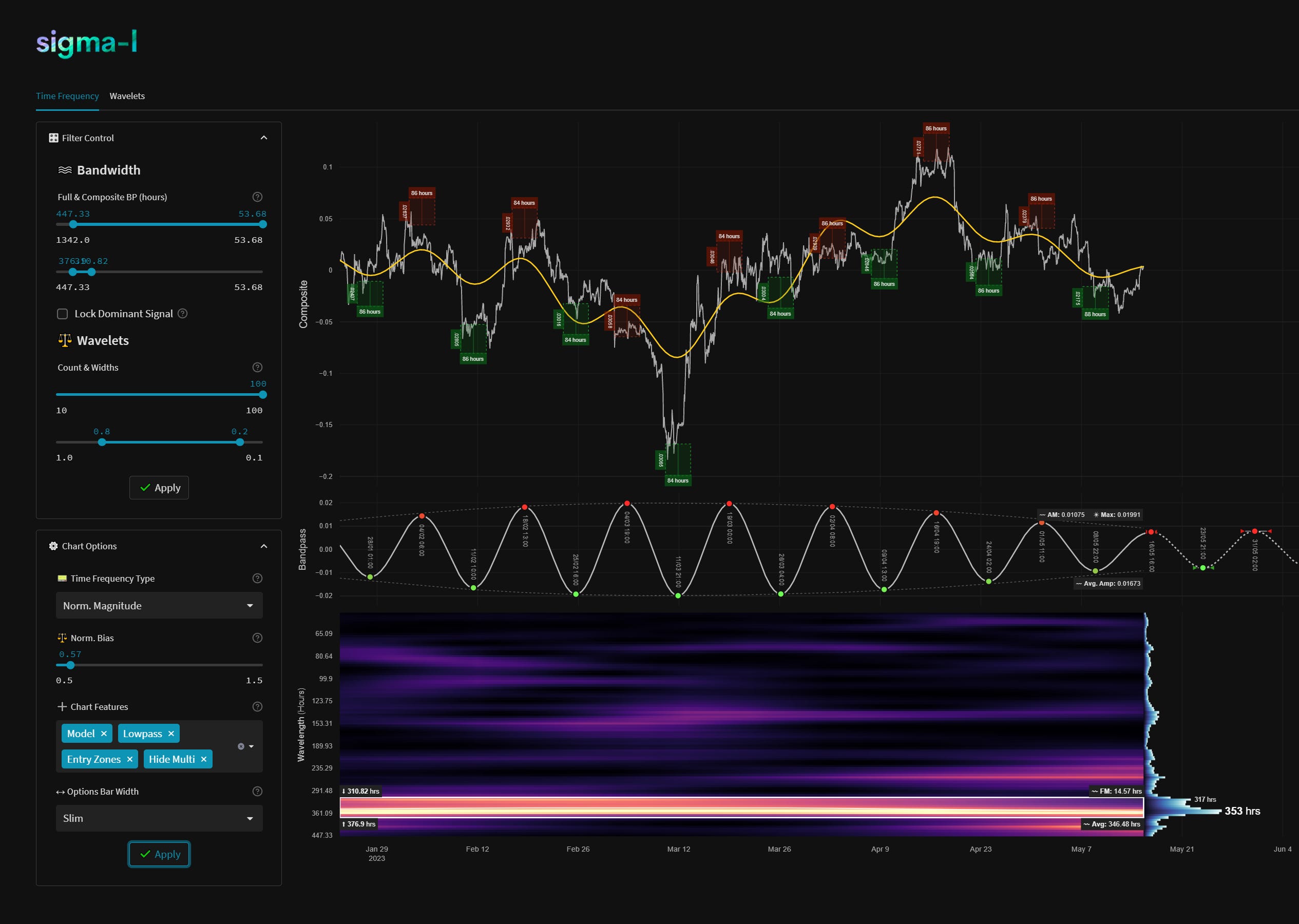This screenshot has width=1299, height=924.
Task: Open the Norm. Magnitude dropdown
Action: click(x=159, y=605)
